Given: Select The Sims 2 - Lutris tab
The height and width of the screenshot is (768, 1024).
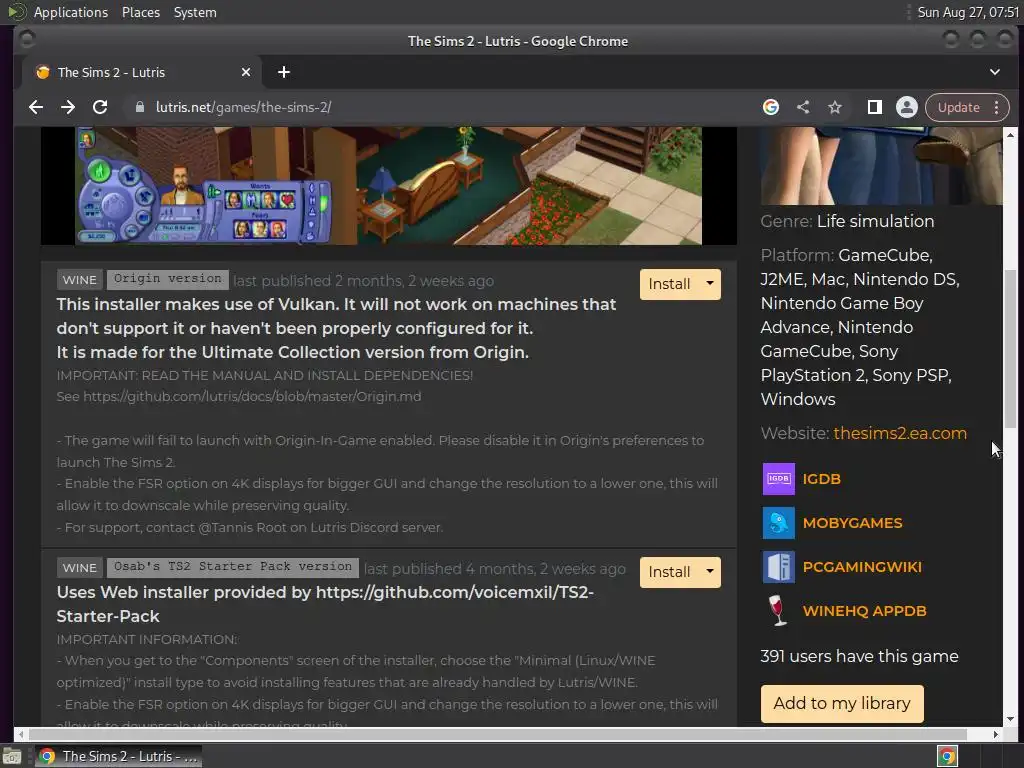Looking at the screenshot, I should click(140, 72).
